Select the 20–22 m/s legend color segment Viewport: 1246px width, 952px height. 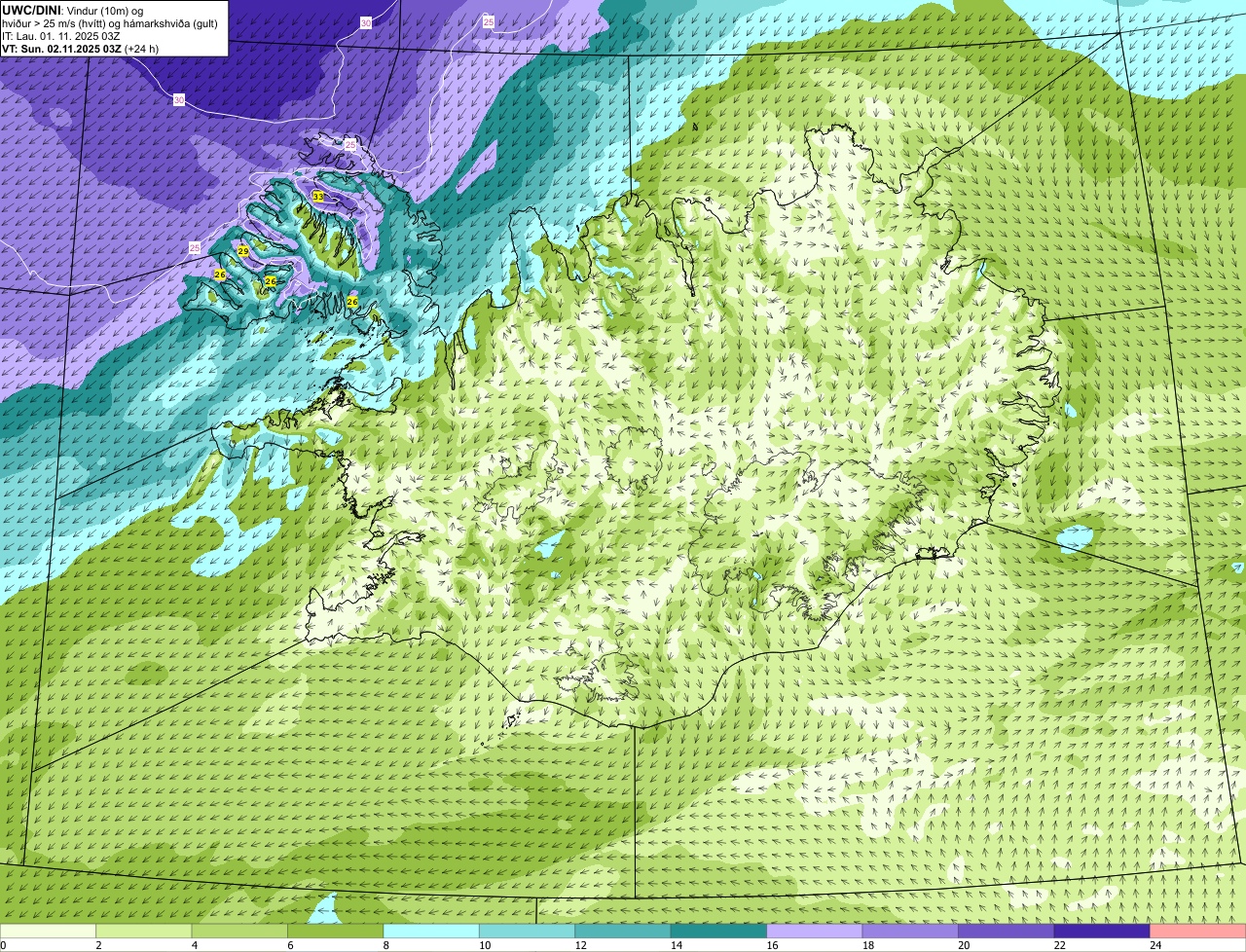1007,932
